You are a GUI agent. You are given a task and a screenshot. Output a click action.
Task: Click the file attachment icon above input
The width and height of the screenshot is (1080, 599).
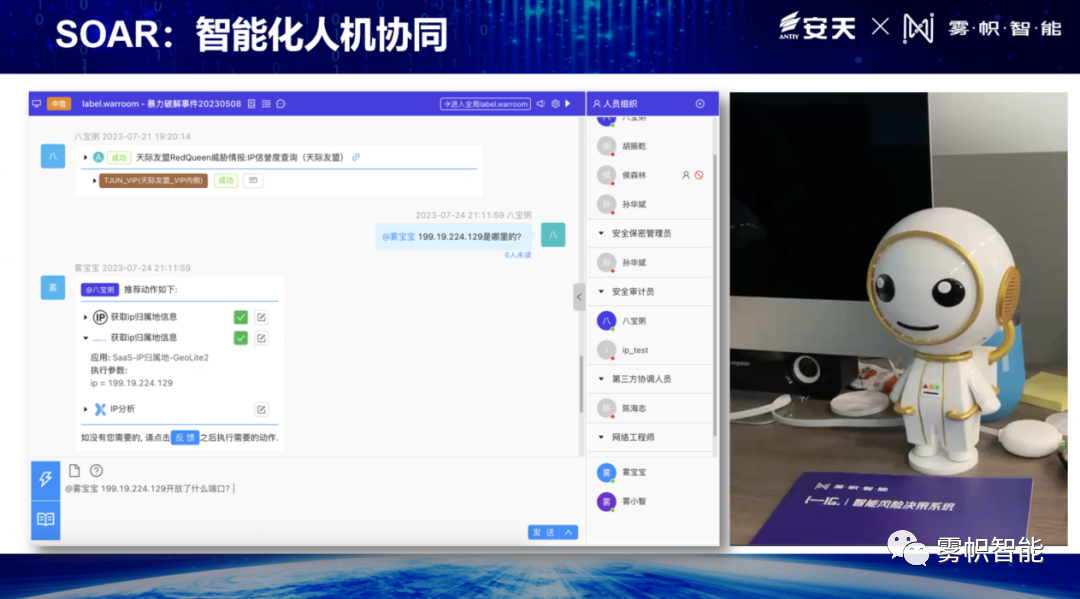(74, 471)
